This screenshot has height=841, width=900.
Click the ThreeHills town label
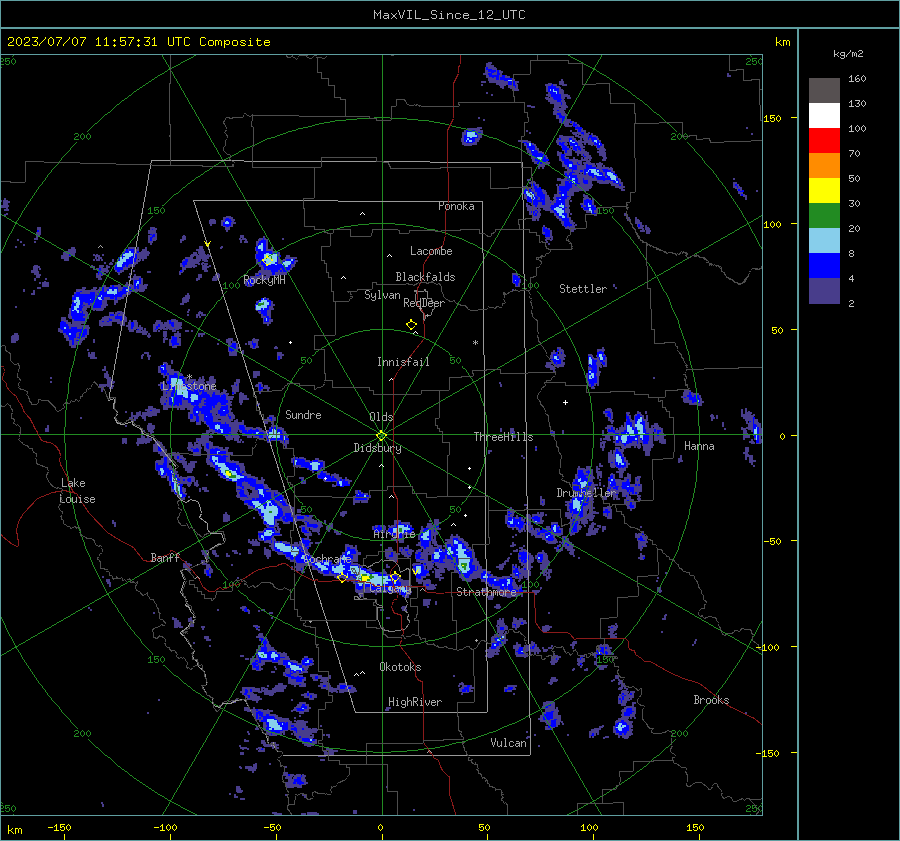[503, 437]
